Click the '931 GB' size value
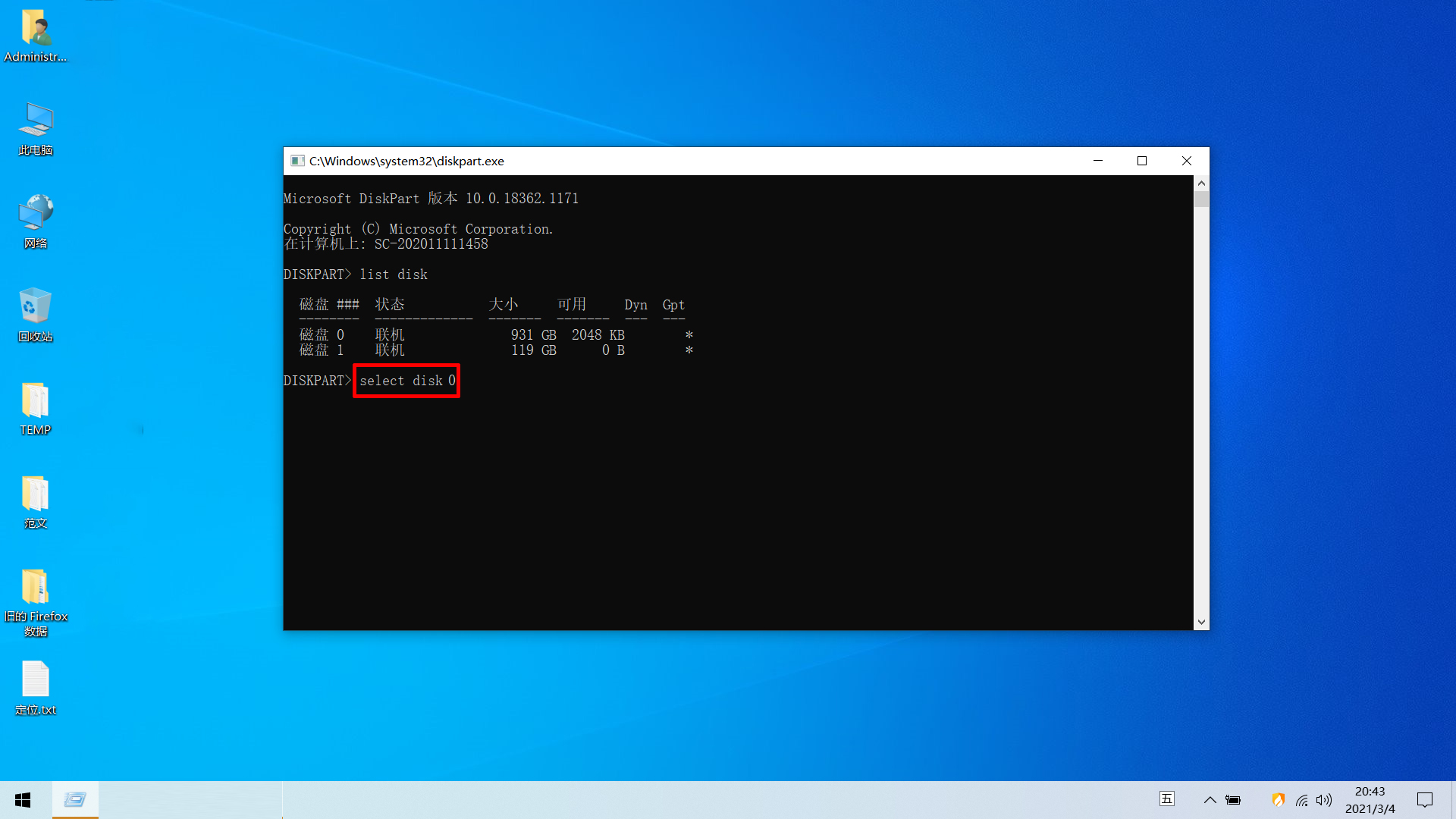 [x=534, y=335]
